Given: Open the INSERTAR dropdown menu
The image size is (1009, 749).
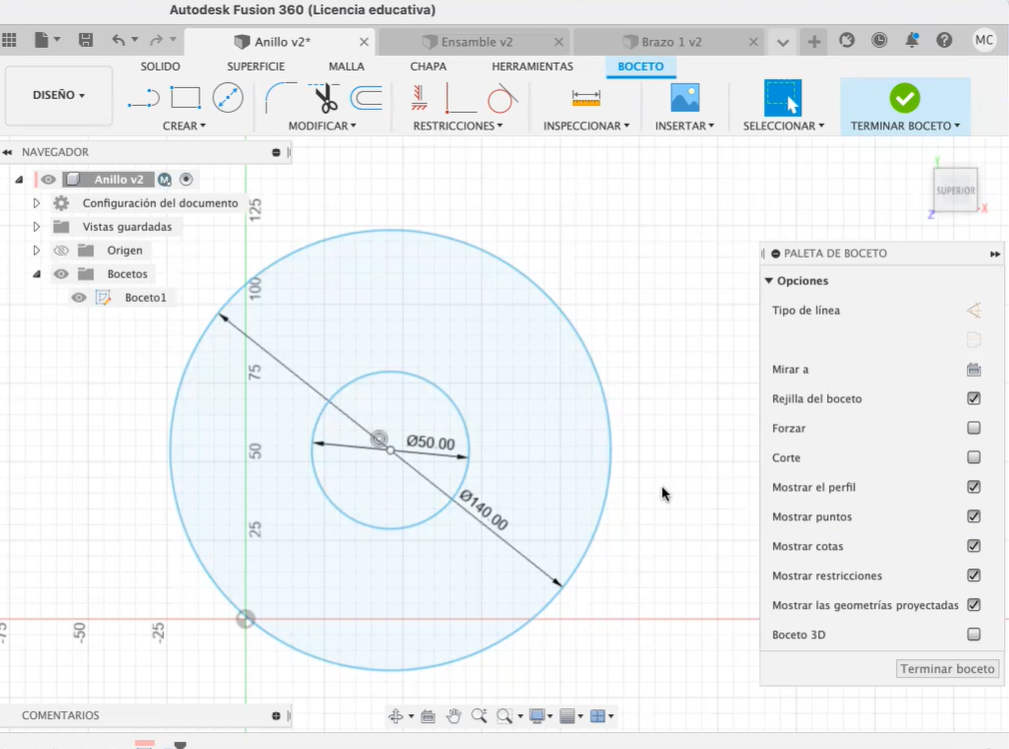Looking at the screenshot, I should tap(685, 126).
